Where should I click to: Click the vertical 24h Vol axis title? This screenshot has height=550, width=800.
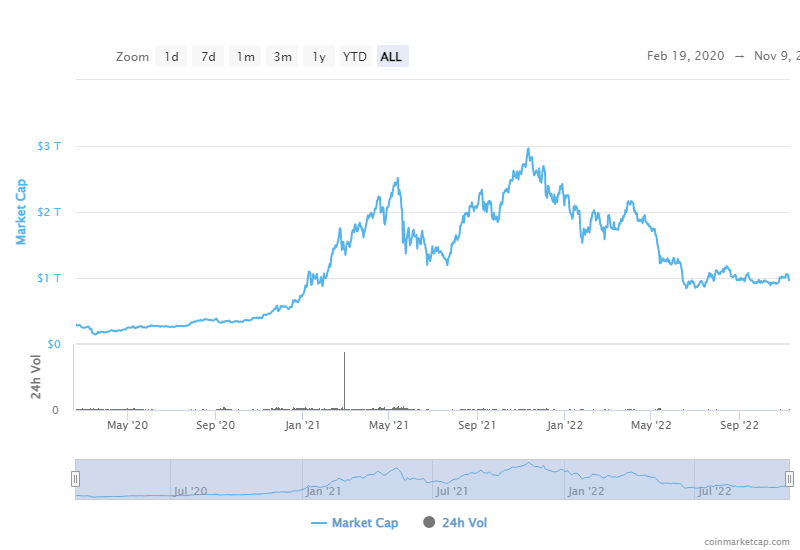(x=36, y=378)
